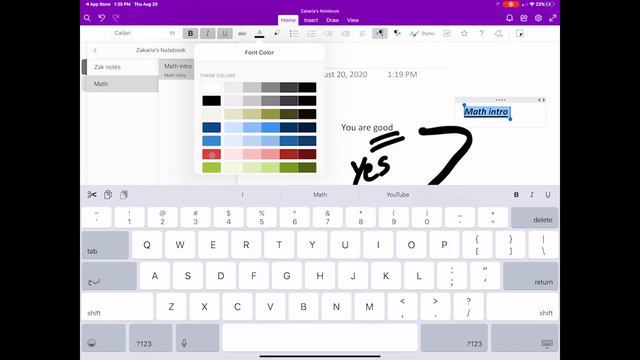The width and height of the screenshot is (640, 360).
Task: Toggle the U underline shortcut above the keyboard
Action: [548, 195]
